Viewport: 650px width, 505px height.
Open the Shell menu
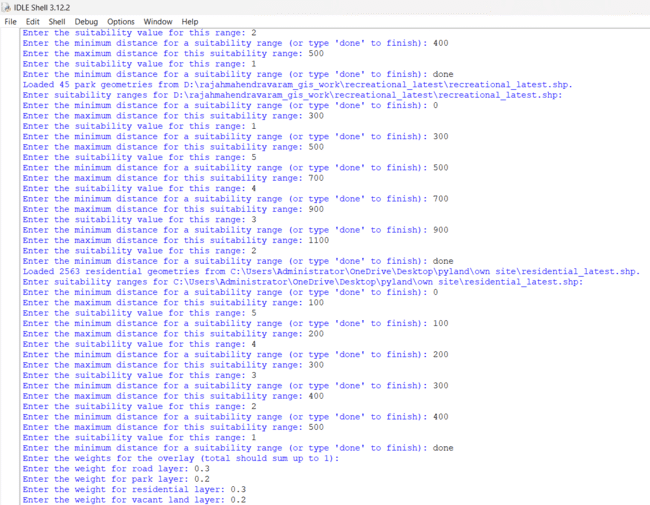[x=57, y=21]
